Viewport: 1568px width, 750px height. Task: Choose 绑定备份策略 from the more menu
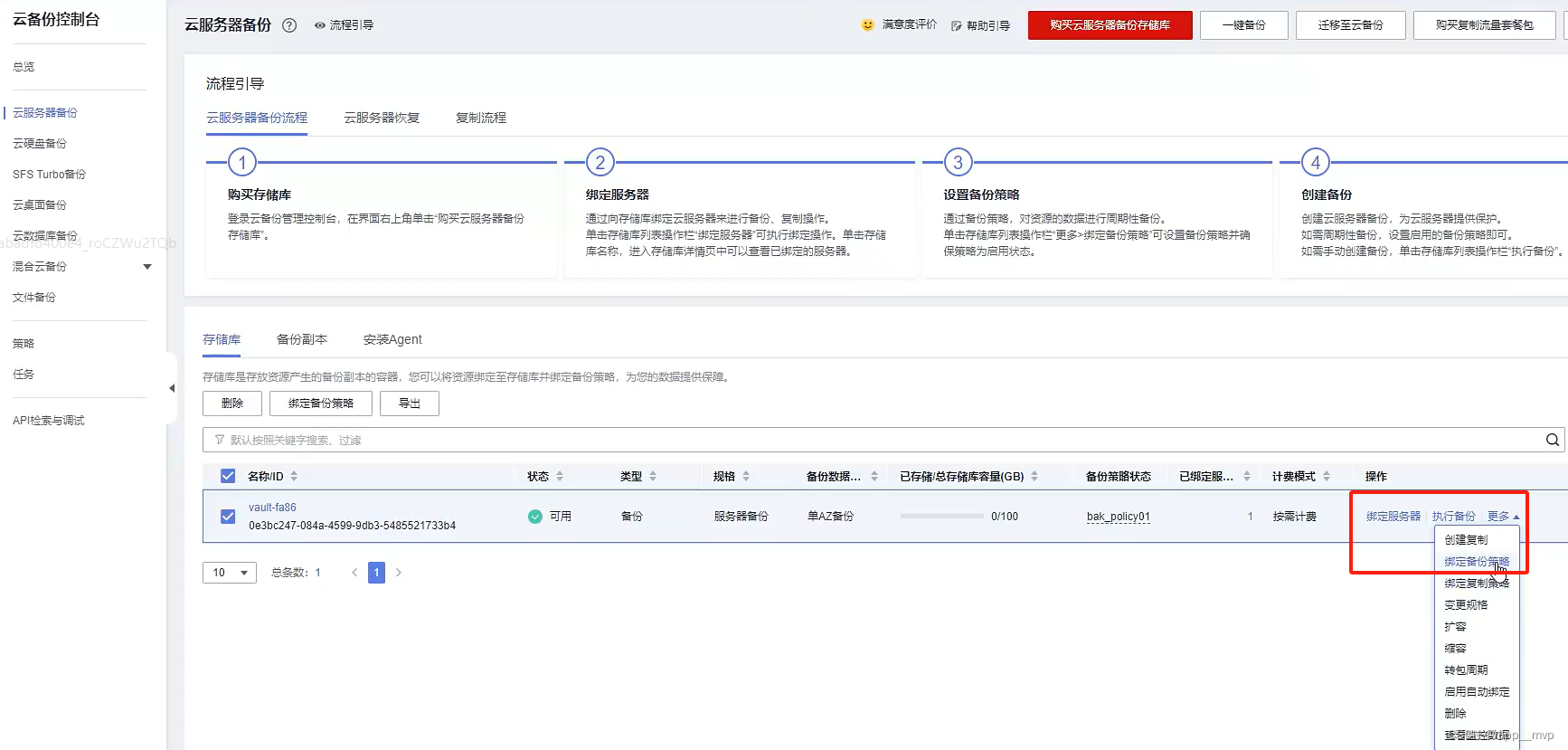[x=1477, y=562]
